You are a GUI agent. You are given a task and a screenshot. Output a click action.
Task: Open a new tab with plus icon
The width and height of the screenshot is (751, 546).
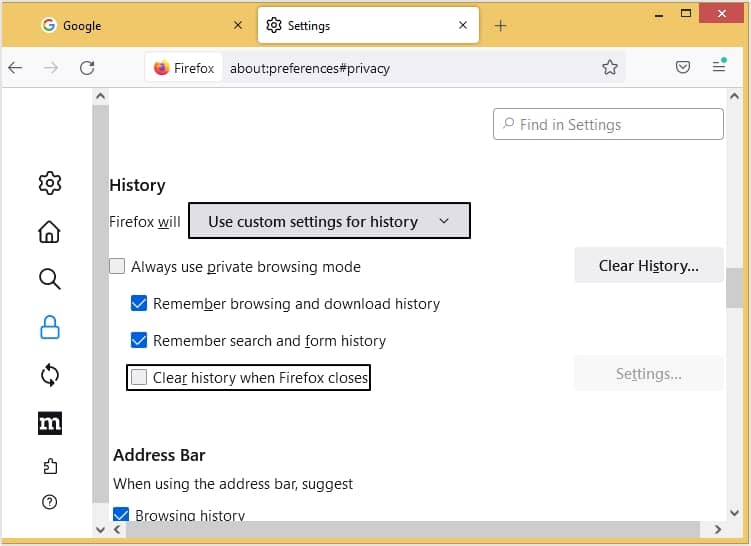[501, 25]
